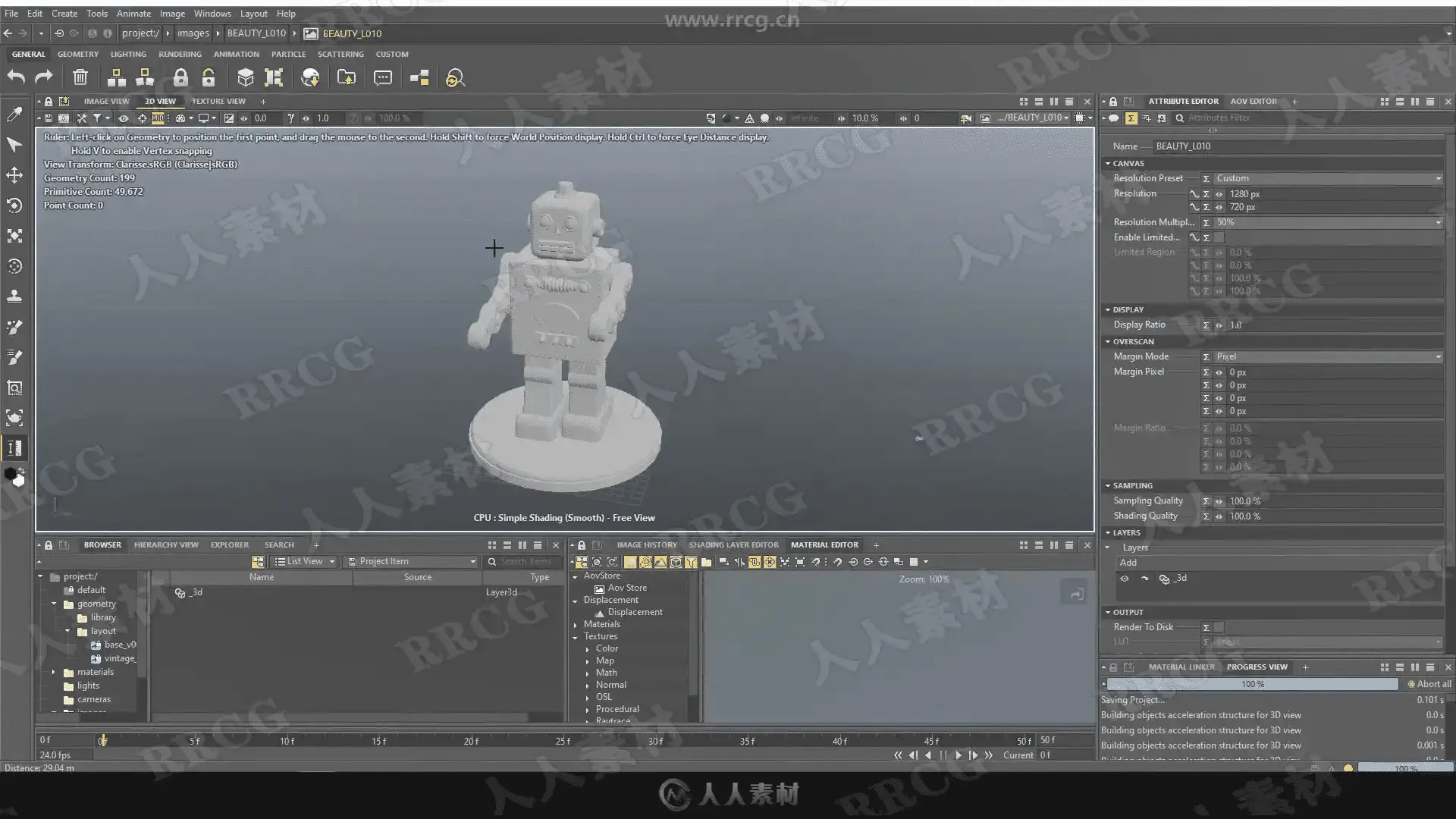
Task: Select the translate move tool in sidebar
Action: point(14,175)
